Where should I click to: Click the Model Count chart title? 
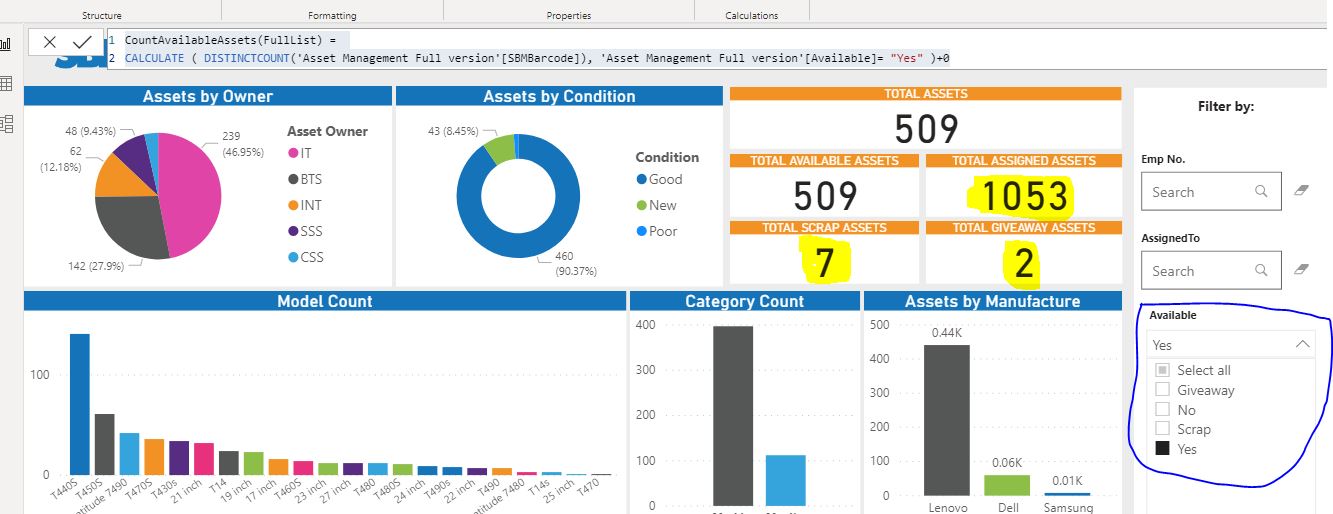(x=324, y=301)
